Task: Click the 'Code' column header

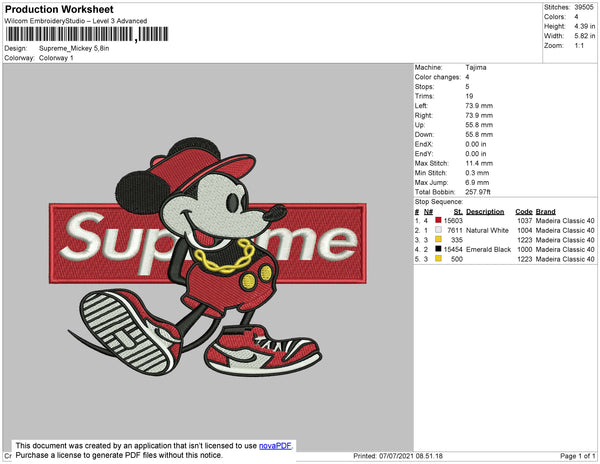Action: coord(523,212)
